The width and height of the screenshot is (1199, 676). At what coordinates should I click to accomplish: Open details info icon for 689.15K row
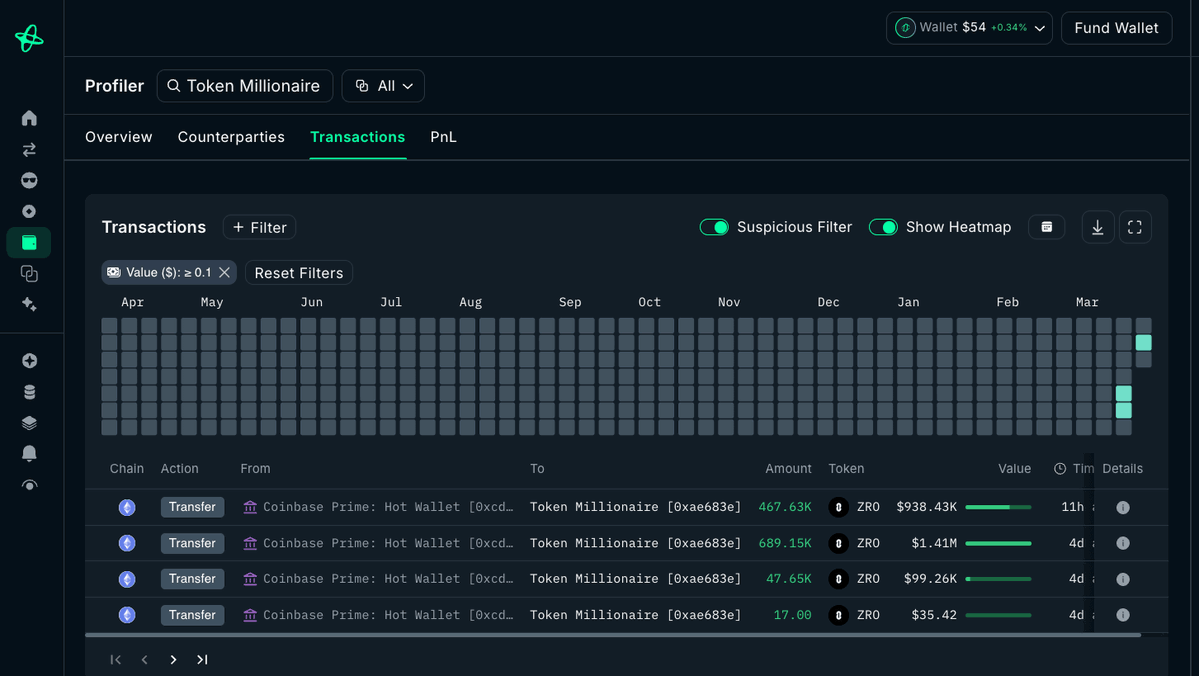pyautogui.click(x=1123, y=543)
